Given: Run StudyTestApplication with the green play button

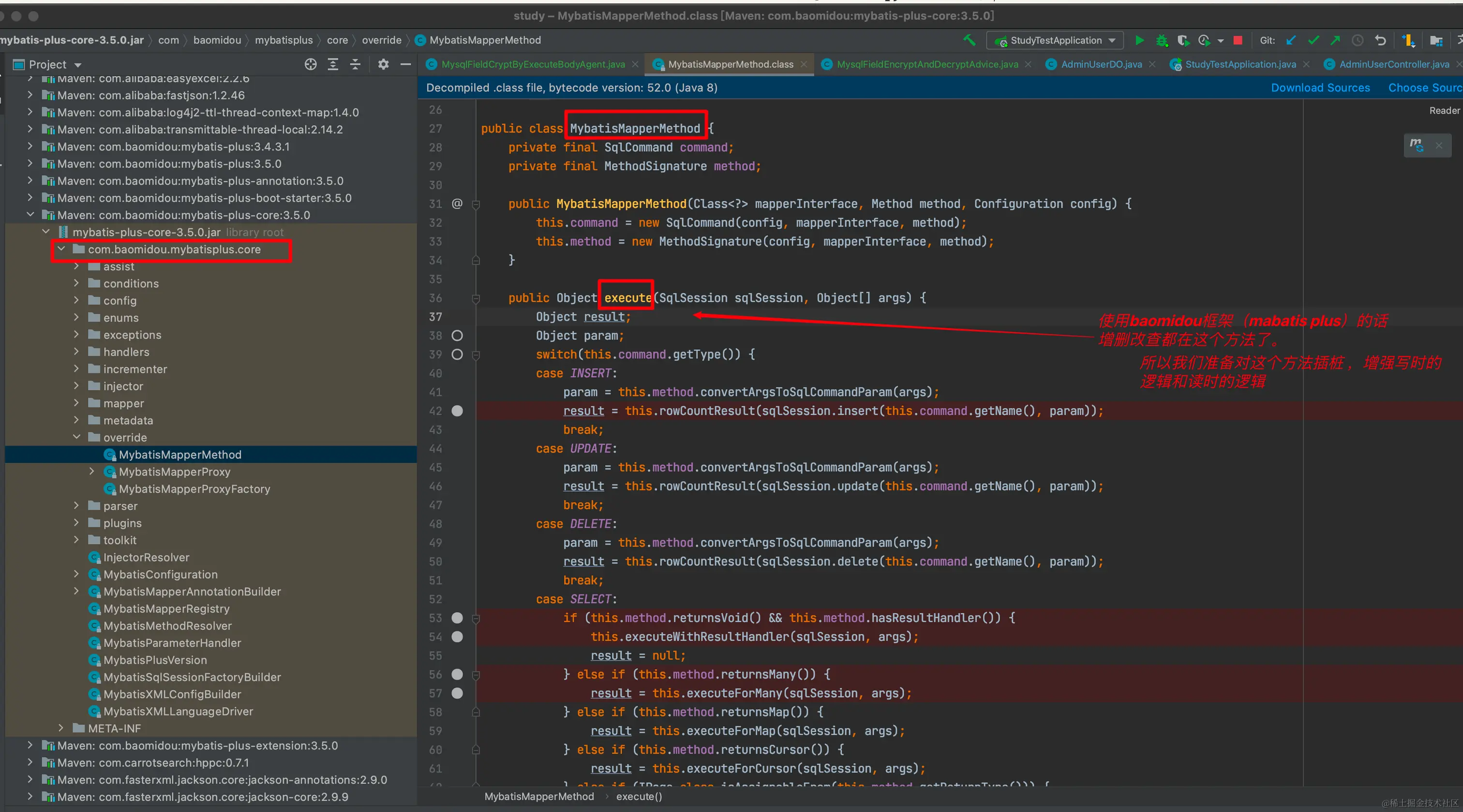Looking at the screenshot, I should 1139,40.
